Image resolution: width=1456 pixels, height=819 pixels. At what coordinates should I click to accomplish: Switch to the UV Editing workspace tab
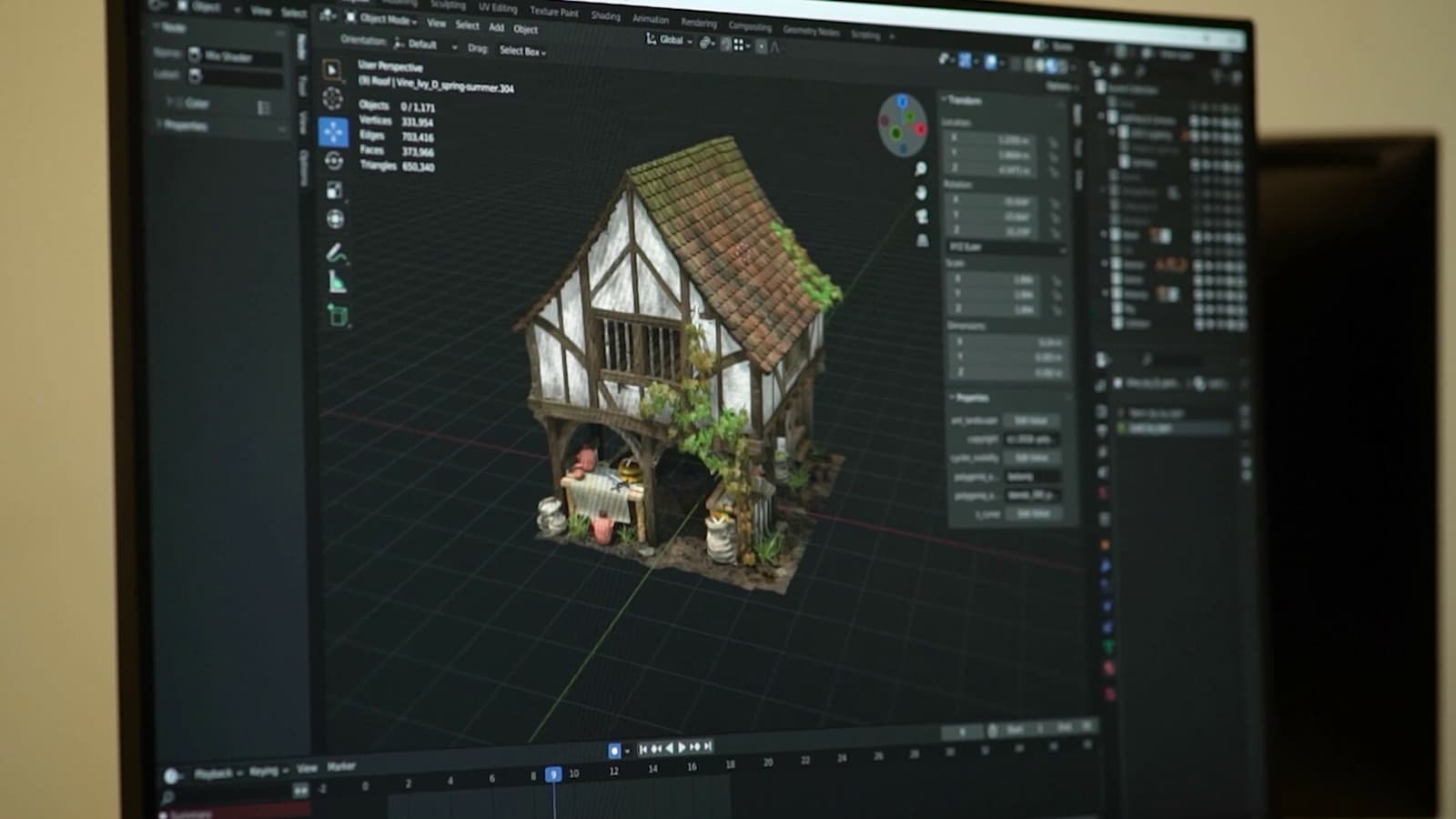pos(498,7)
